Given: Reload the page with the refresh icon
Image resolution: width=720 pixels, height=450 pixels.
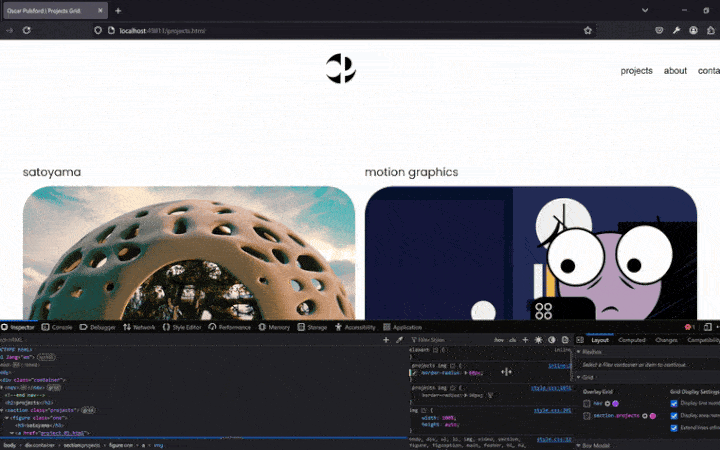Looking at the screenshot, I should tap(27, 30).
